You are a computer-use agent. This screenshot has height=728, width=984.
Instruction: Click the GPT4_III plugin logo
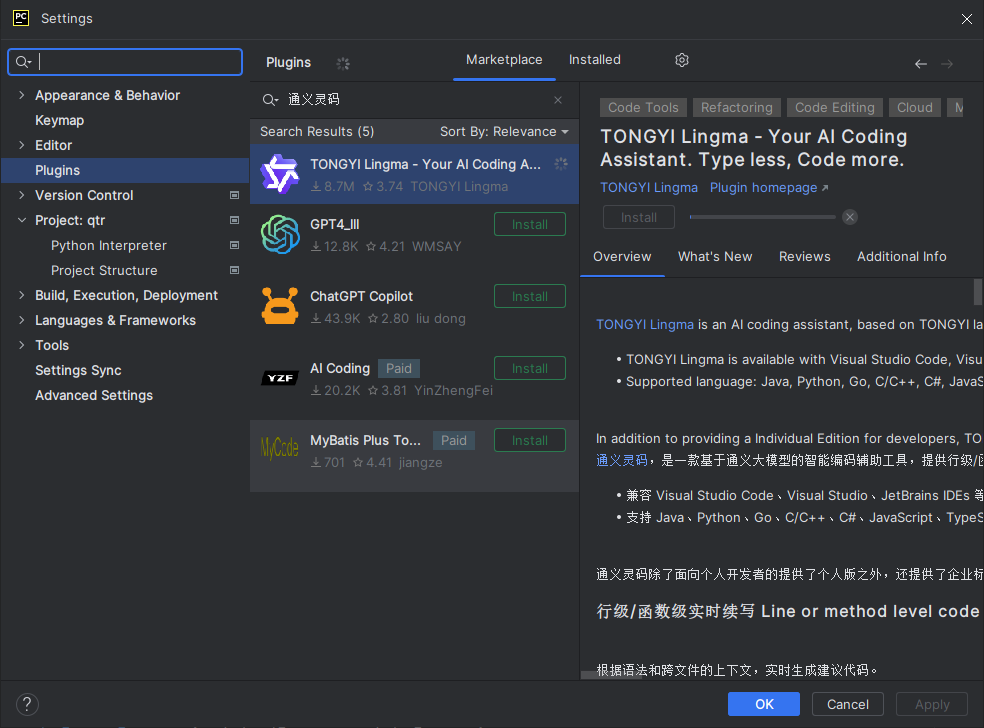tap(280, 234)
